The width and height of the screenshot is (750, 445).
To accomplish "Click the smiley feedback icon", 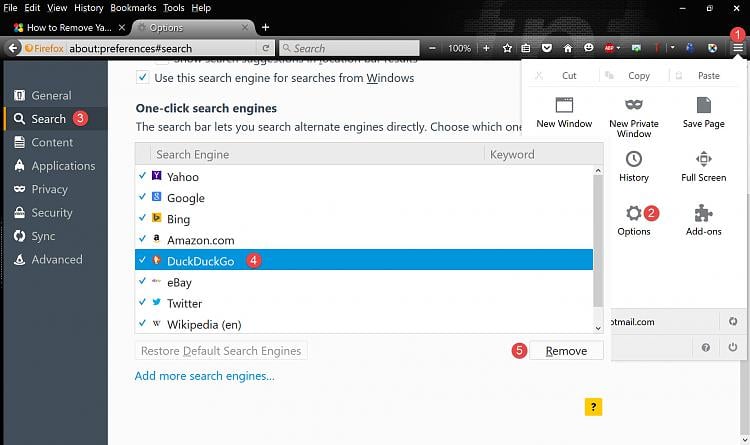I will click(x=589, y=48).
